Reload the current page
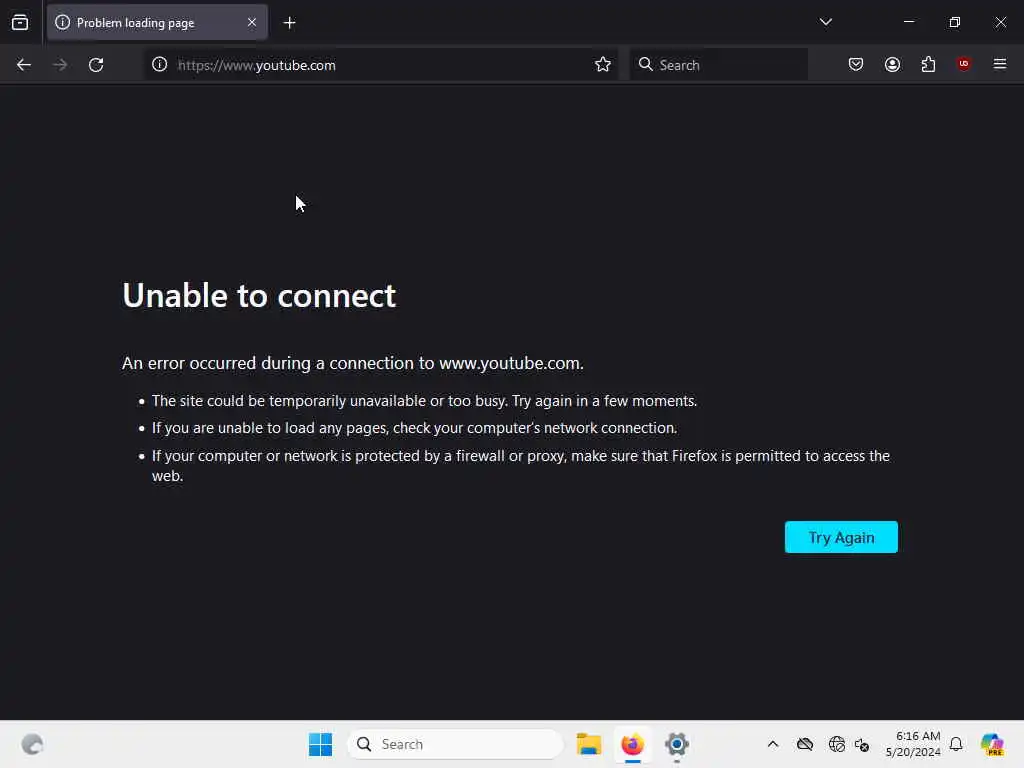 click(96, 65)
